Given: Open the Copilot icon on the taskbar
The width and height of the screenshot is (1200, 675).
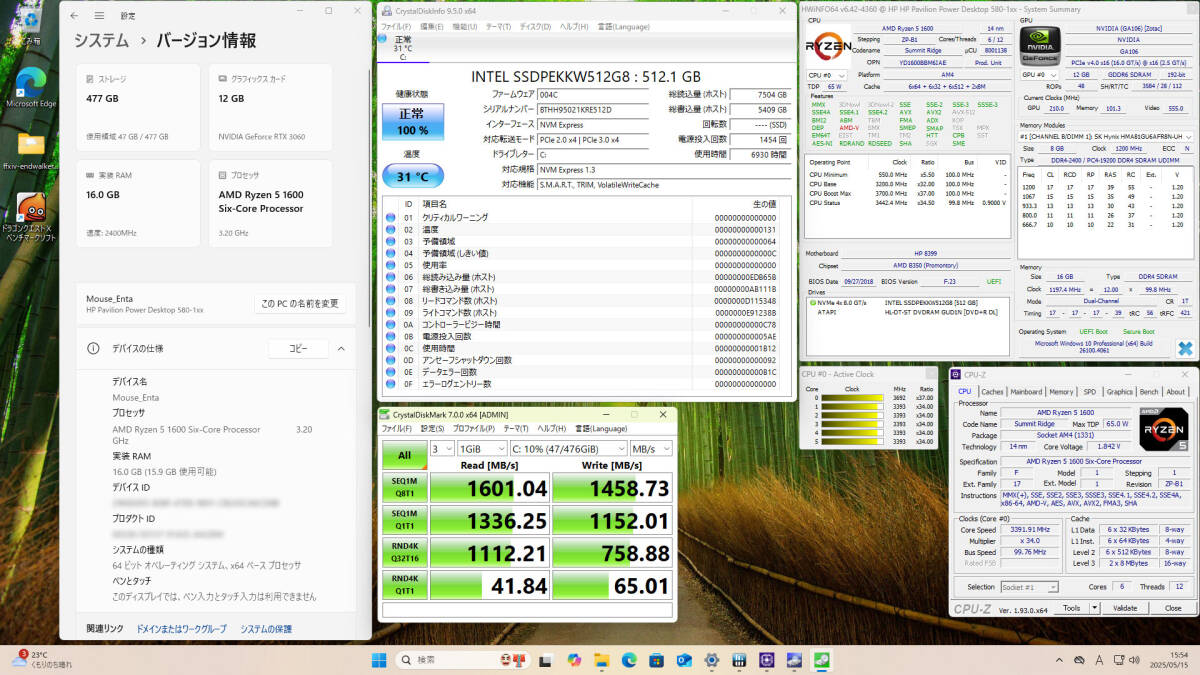Looking at the screenshot, I should (x=573, y=660).
